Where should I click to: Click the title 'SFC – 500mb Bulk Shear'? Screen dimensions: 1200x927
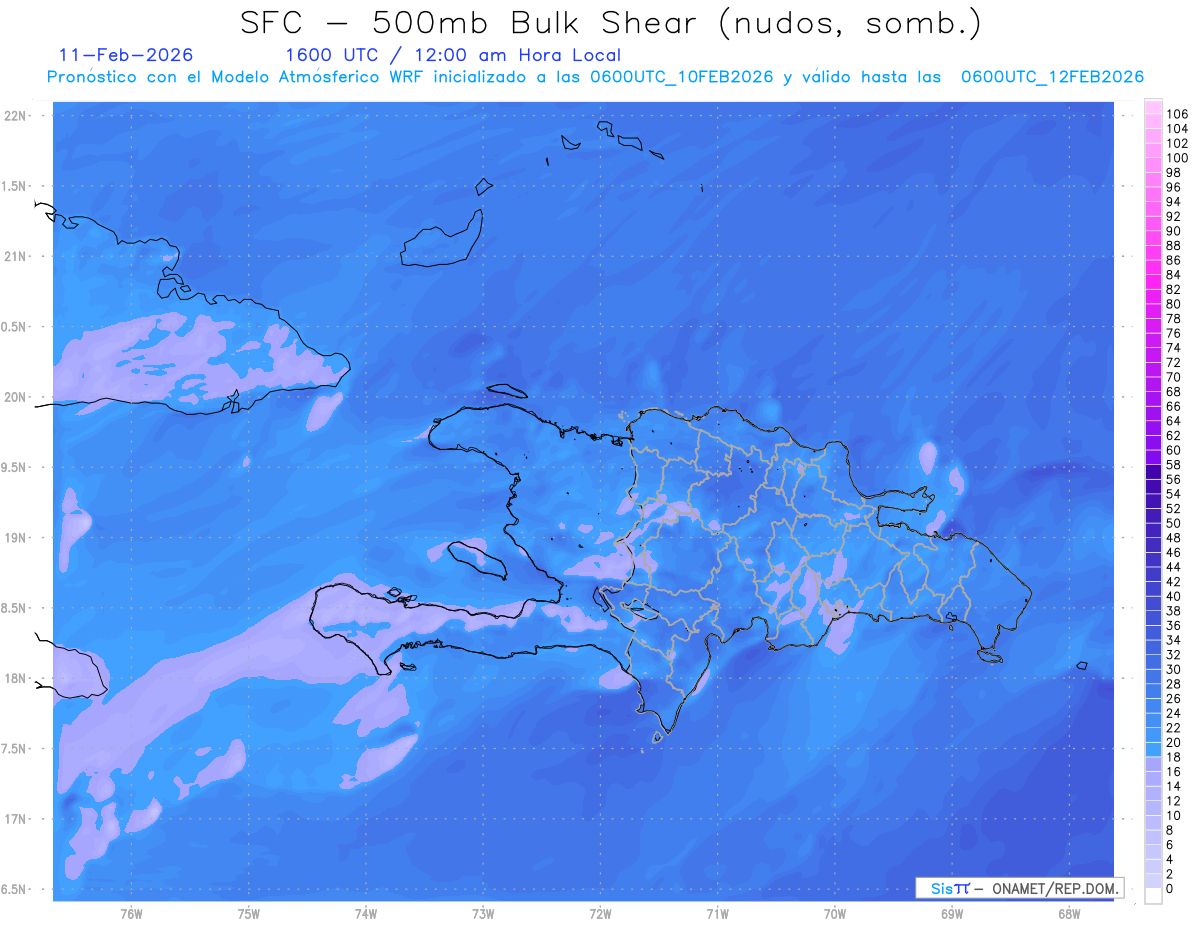474,23
